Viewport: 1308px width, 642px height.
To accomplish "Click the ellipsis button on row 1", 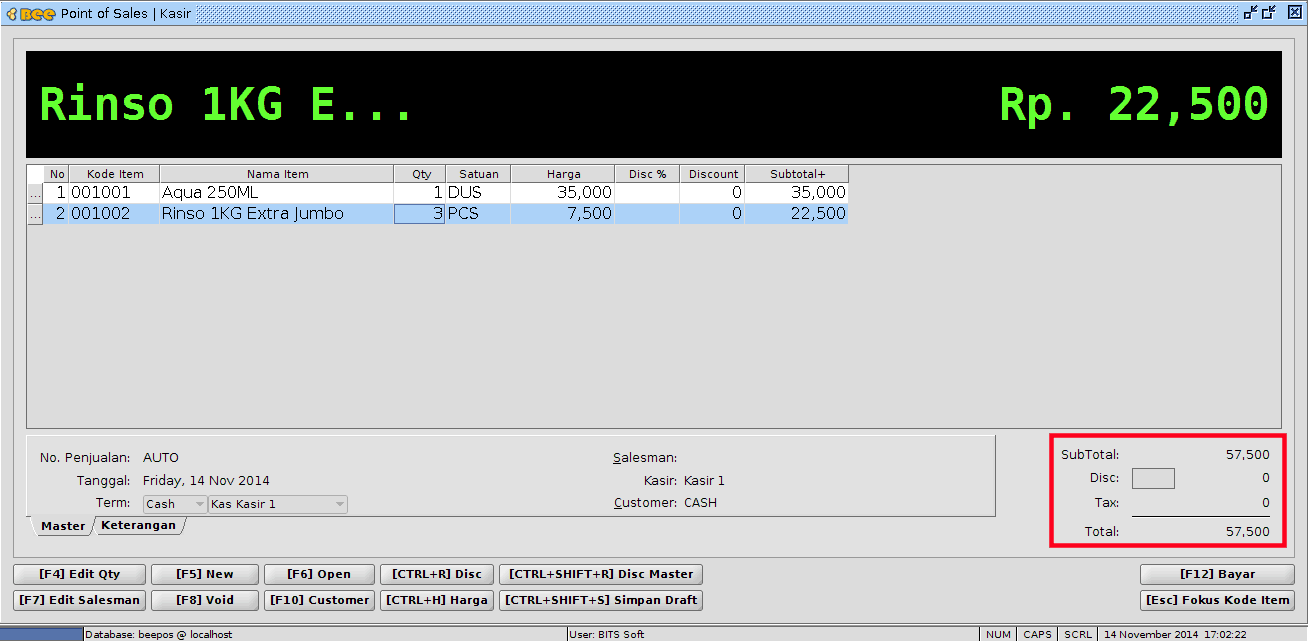I will tap(35, 193).
